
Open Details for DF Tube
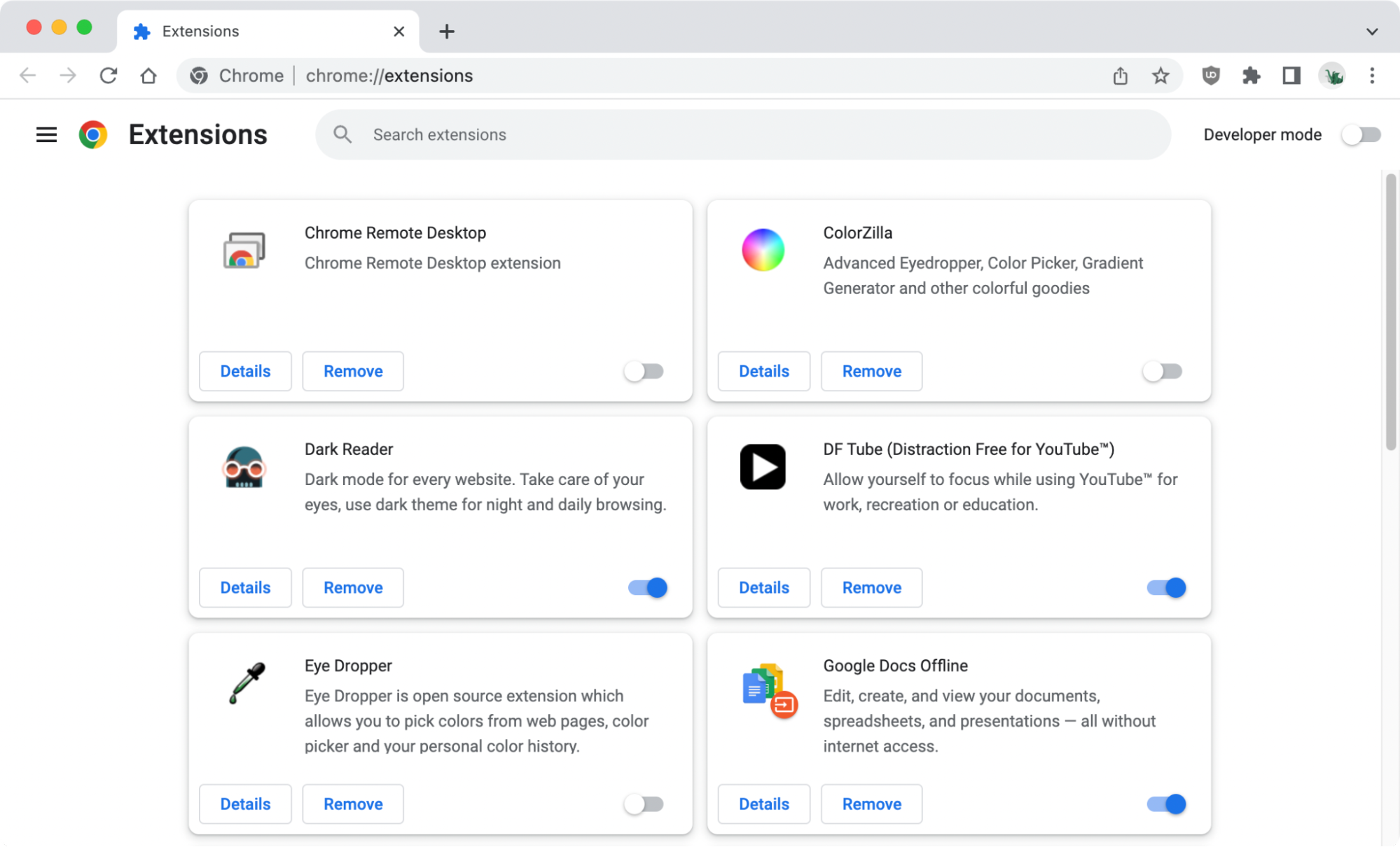click(x=764, y=587)
